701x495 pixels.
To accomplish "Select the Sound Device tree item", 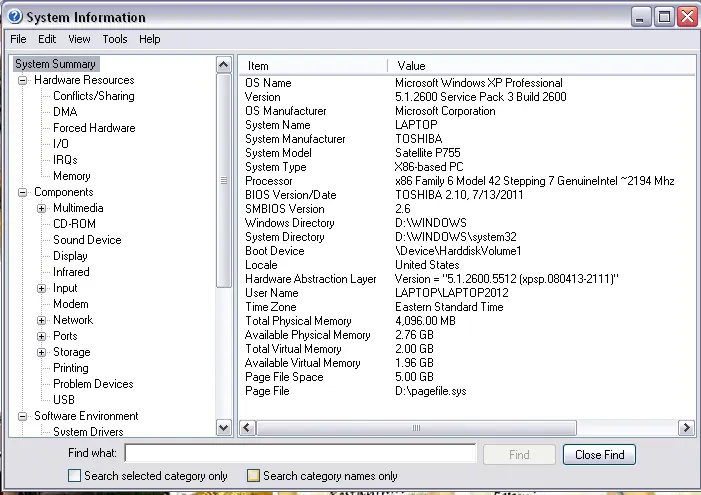I will (87, 240).
